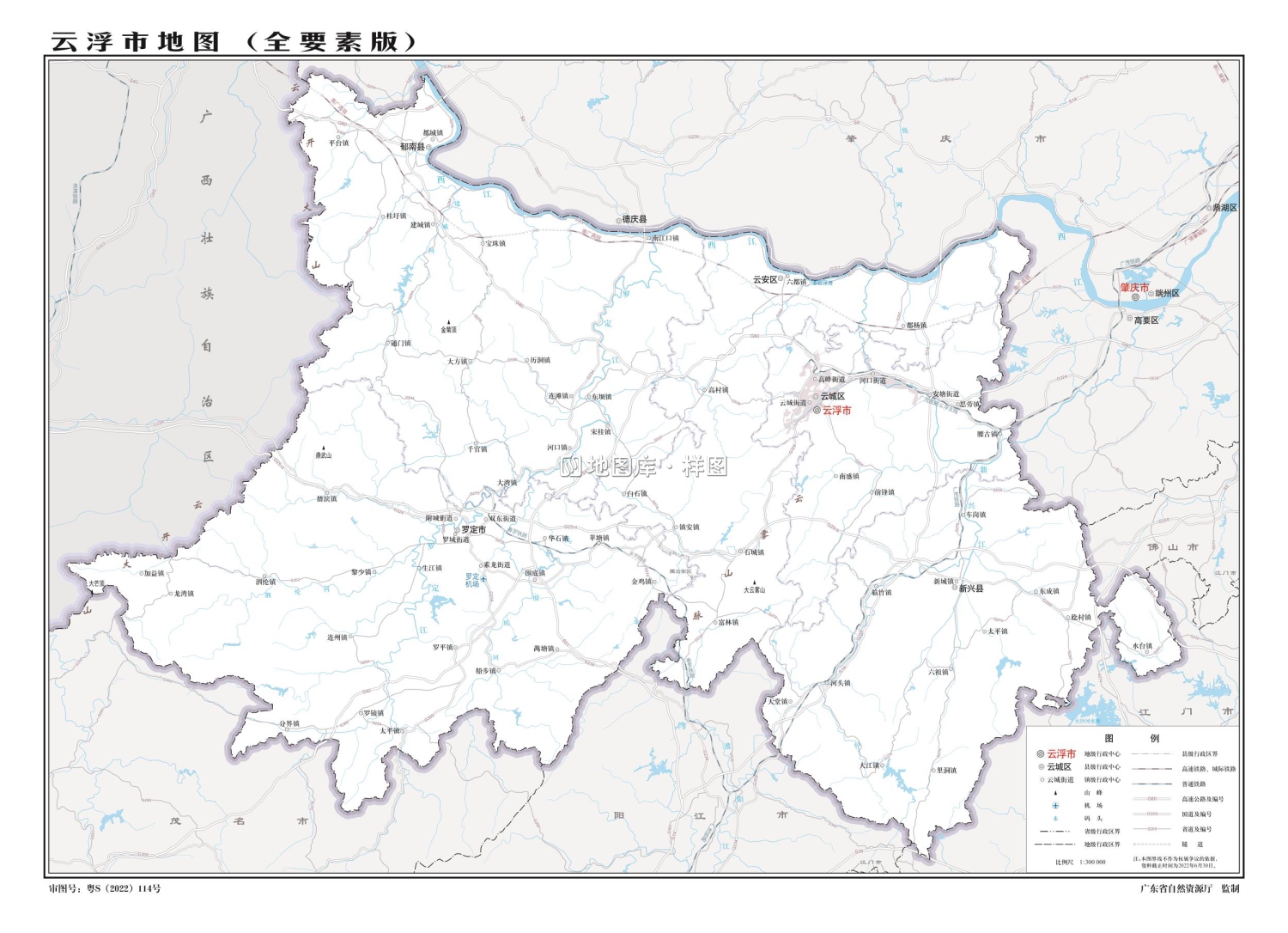
Task: Click the mountain peak triangle at 大云雾山
Action: tap(754, 582)
